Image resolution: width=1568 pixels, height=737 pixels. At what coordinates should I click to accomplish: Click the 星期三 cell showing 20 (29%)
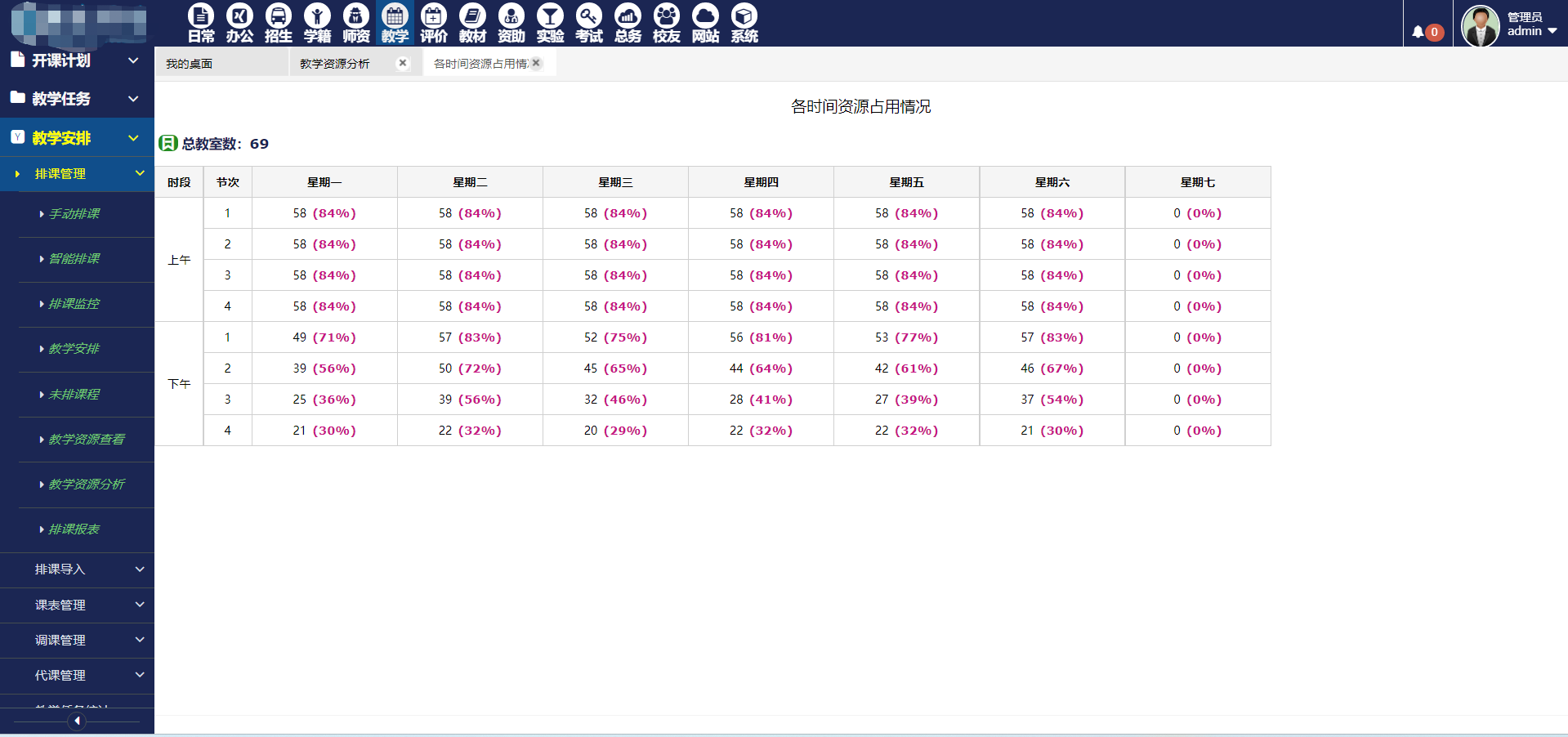coord(615,431)
